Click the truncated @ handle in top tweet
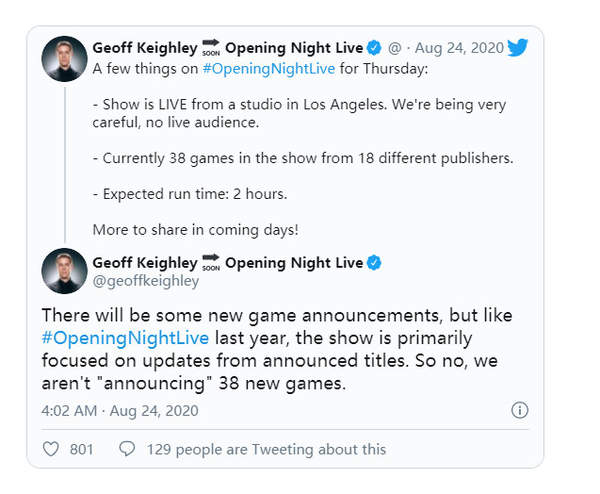The image size is (600, 494). [394, 48]
